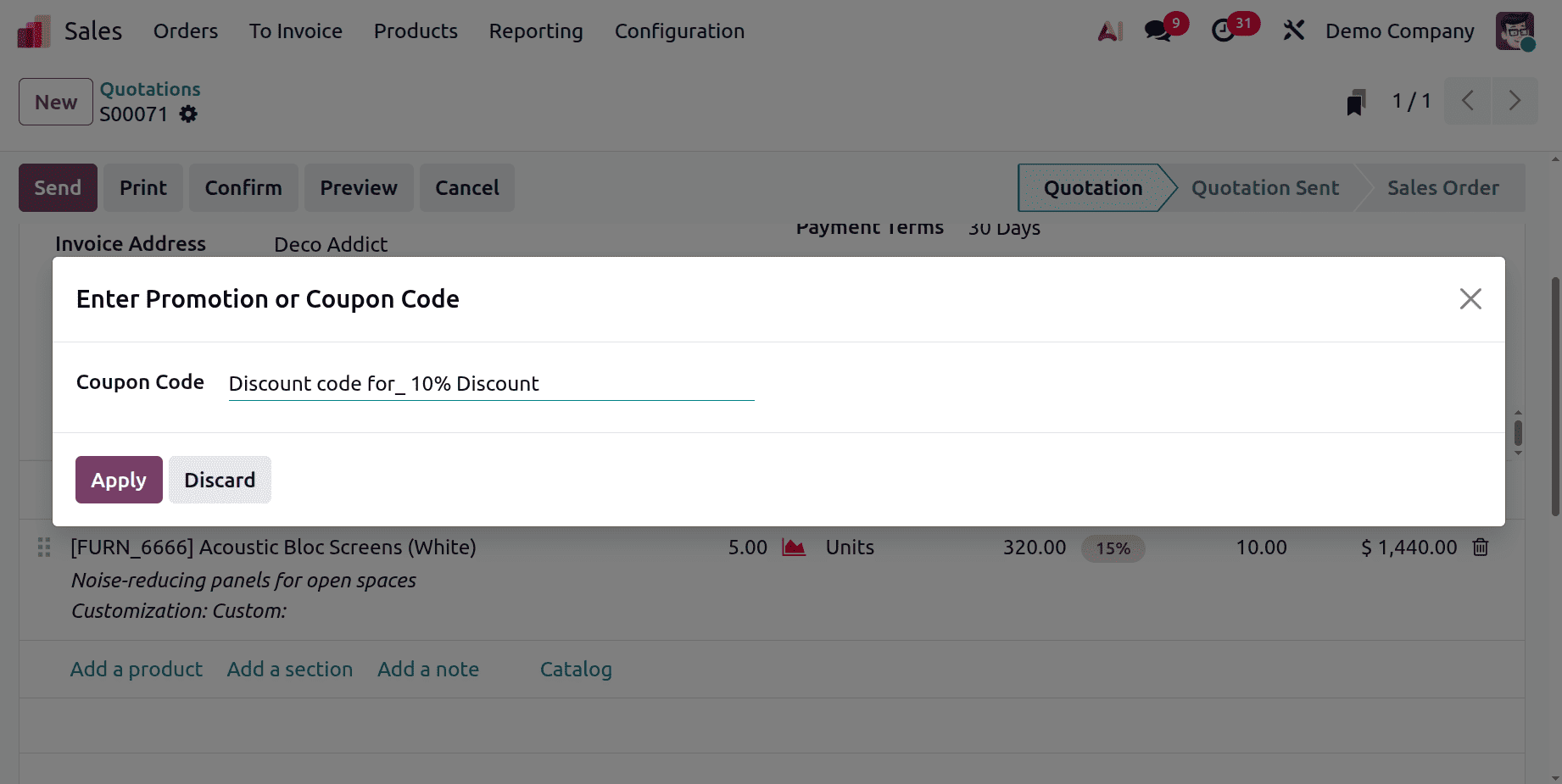This screenshot has height=784, width=1562.
Task: Open the Sales app home icon
Action: (x=32, y=30)
